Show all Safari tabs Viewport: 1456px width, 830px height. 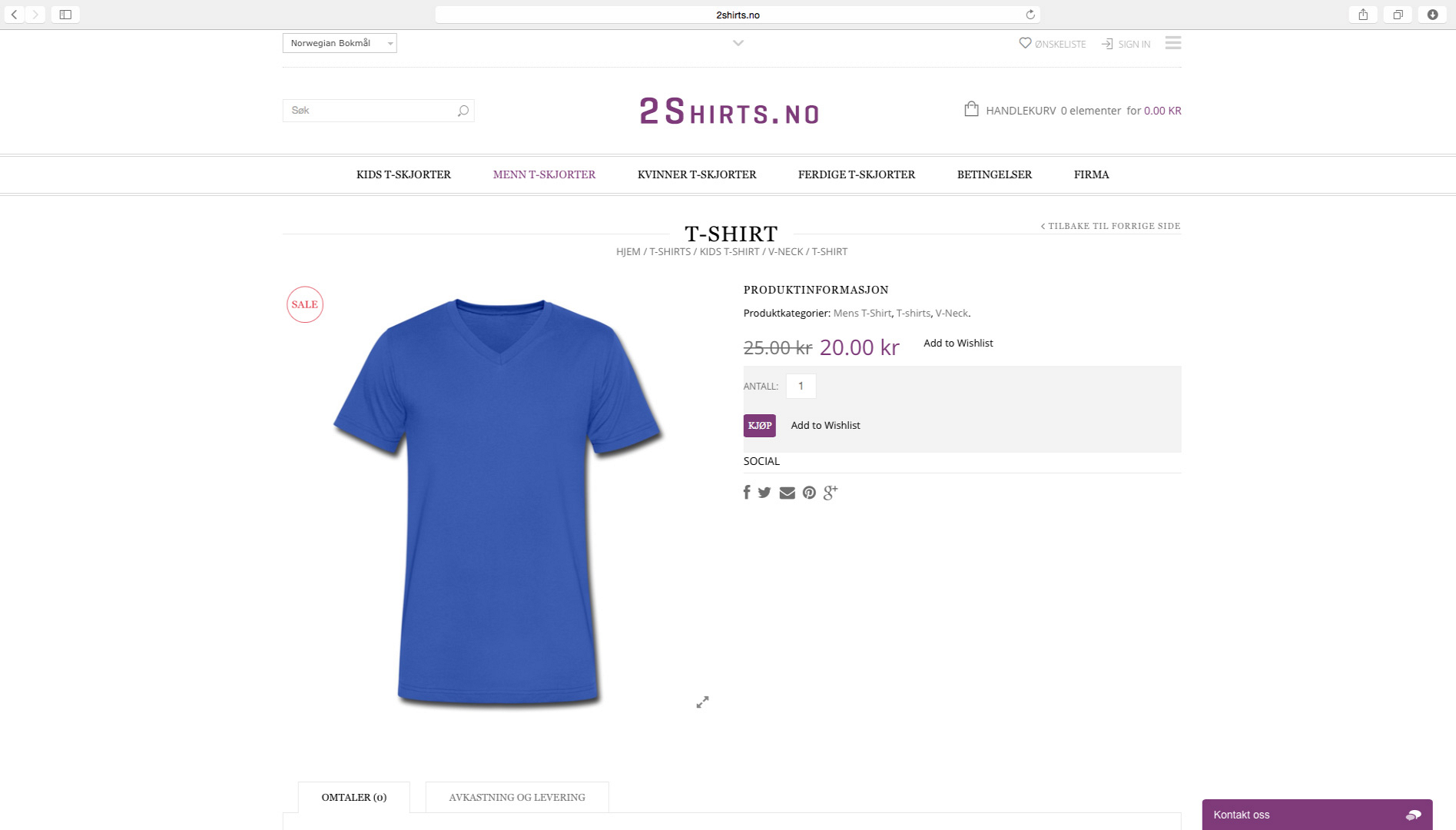click(x=1398, y=15)
